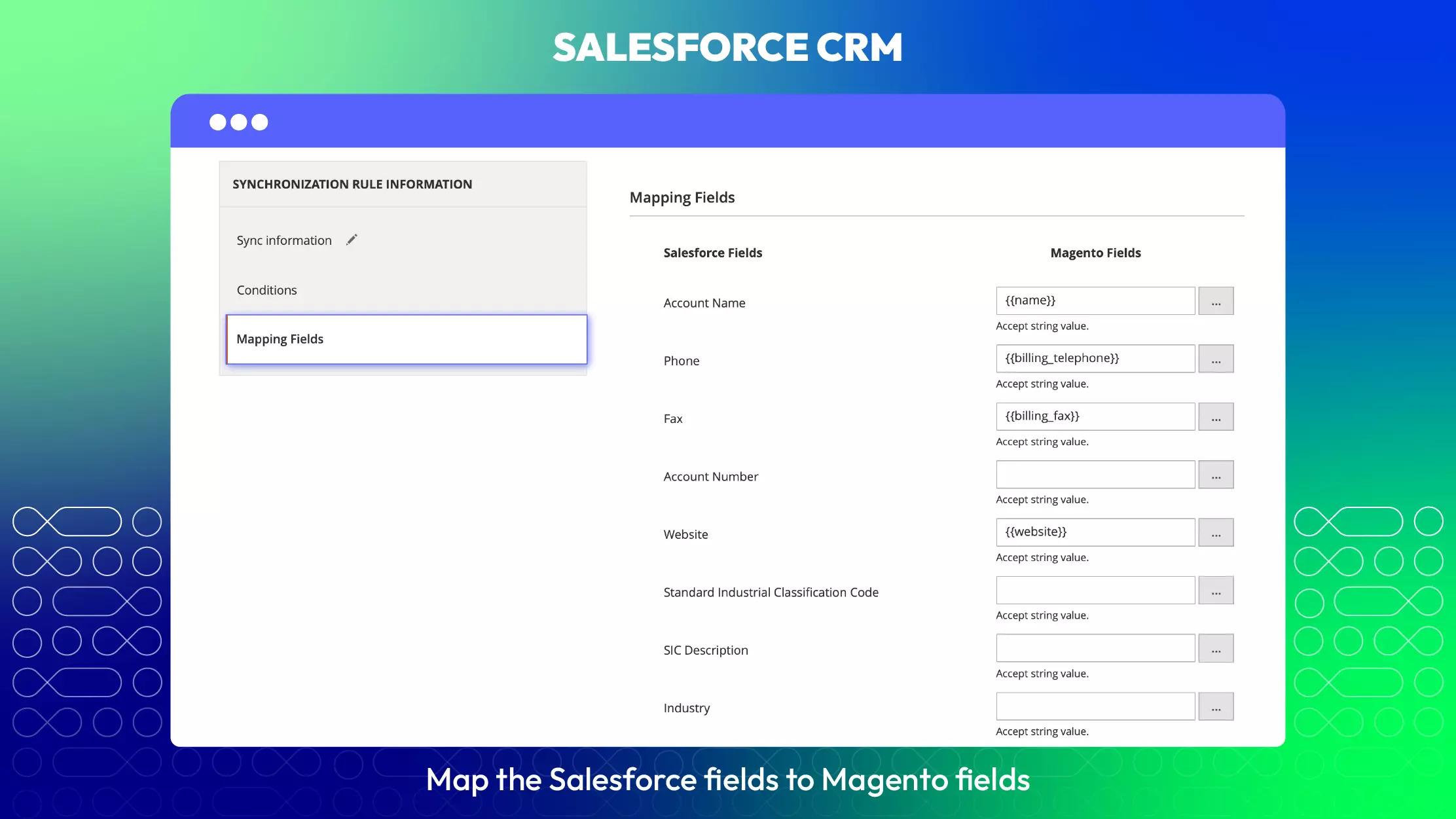Click the '...' browse icon for Account Name field
The height and width of the screenshot is (819, 1456).
(1216, 300)
